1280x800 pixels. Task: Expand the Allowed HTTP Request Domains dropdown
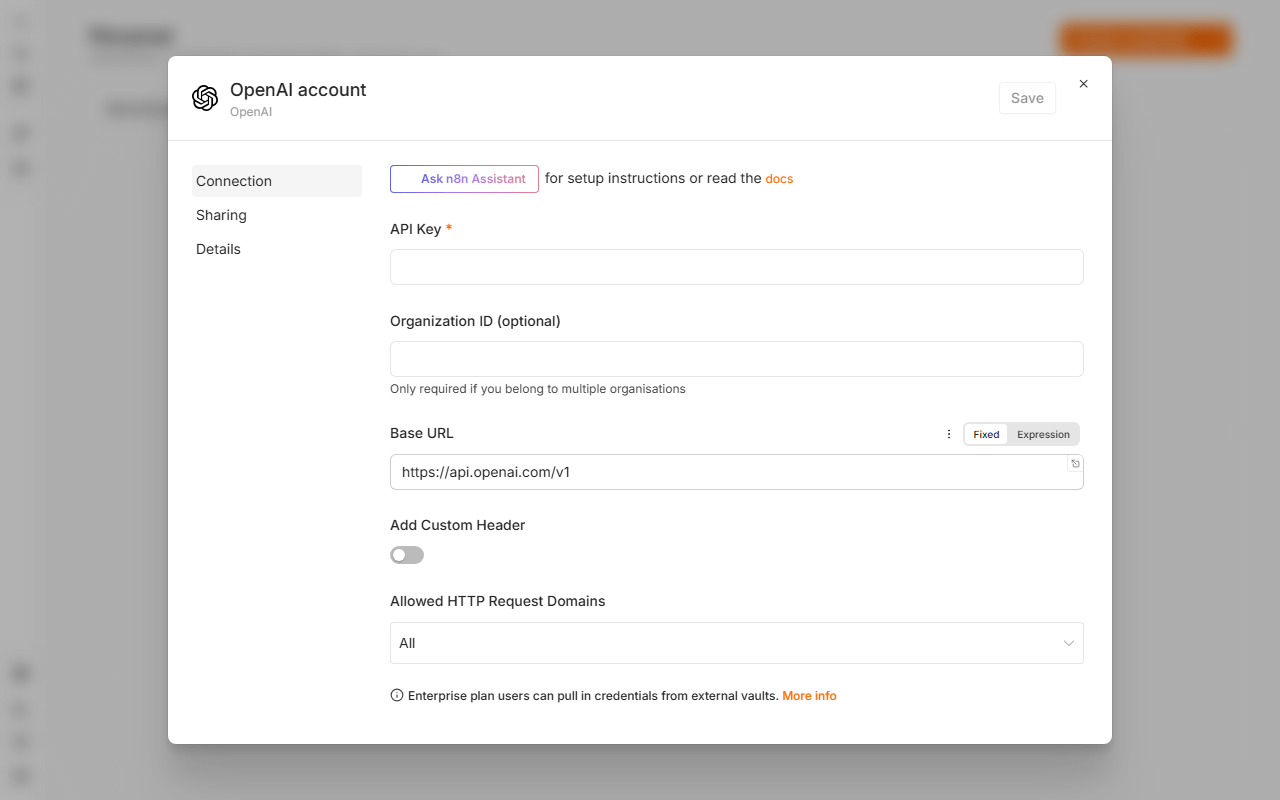click(737, 643)
